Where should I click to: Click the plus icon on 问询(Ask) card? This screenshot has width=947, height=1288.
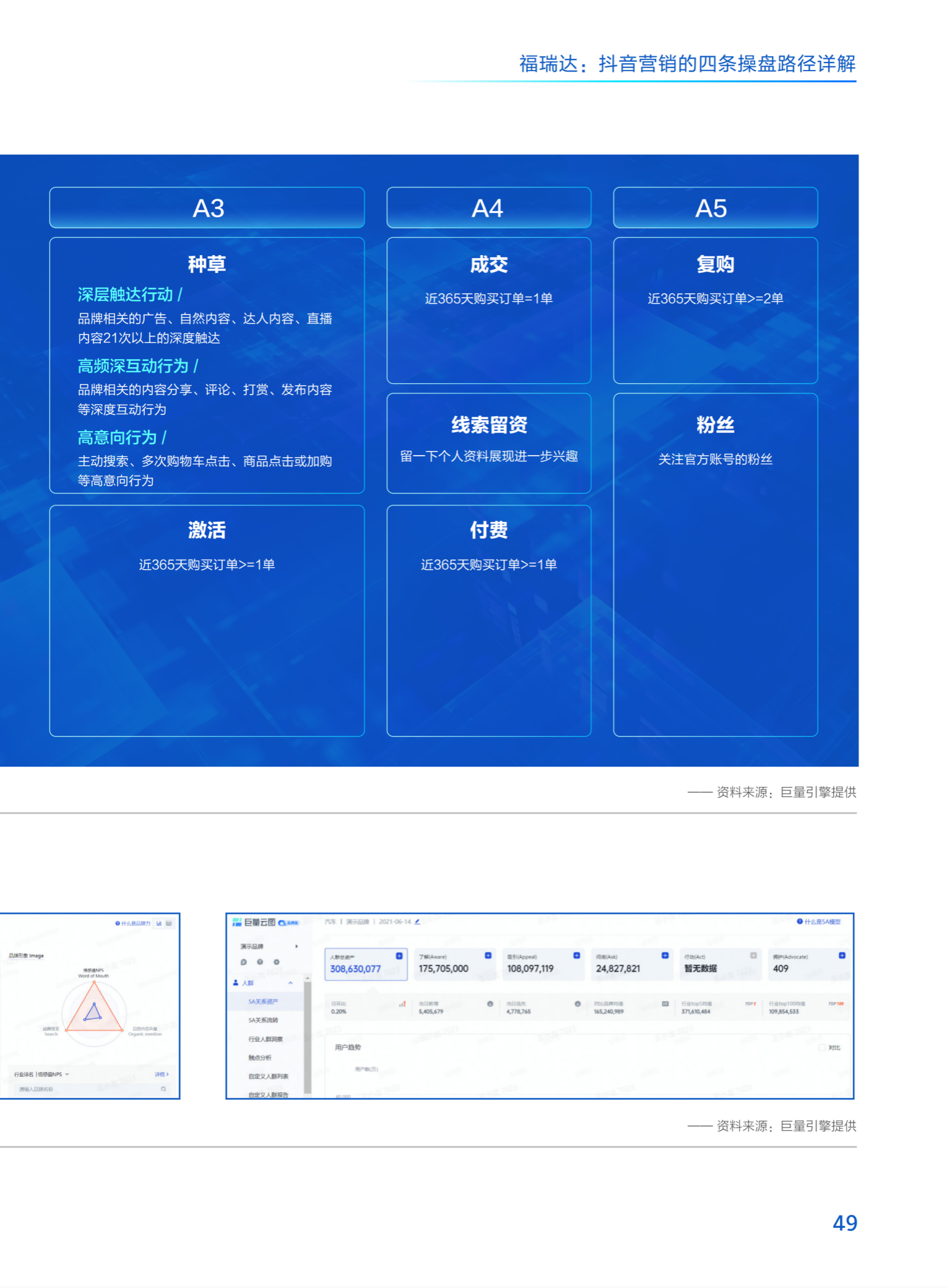tap(665, 955)
